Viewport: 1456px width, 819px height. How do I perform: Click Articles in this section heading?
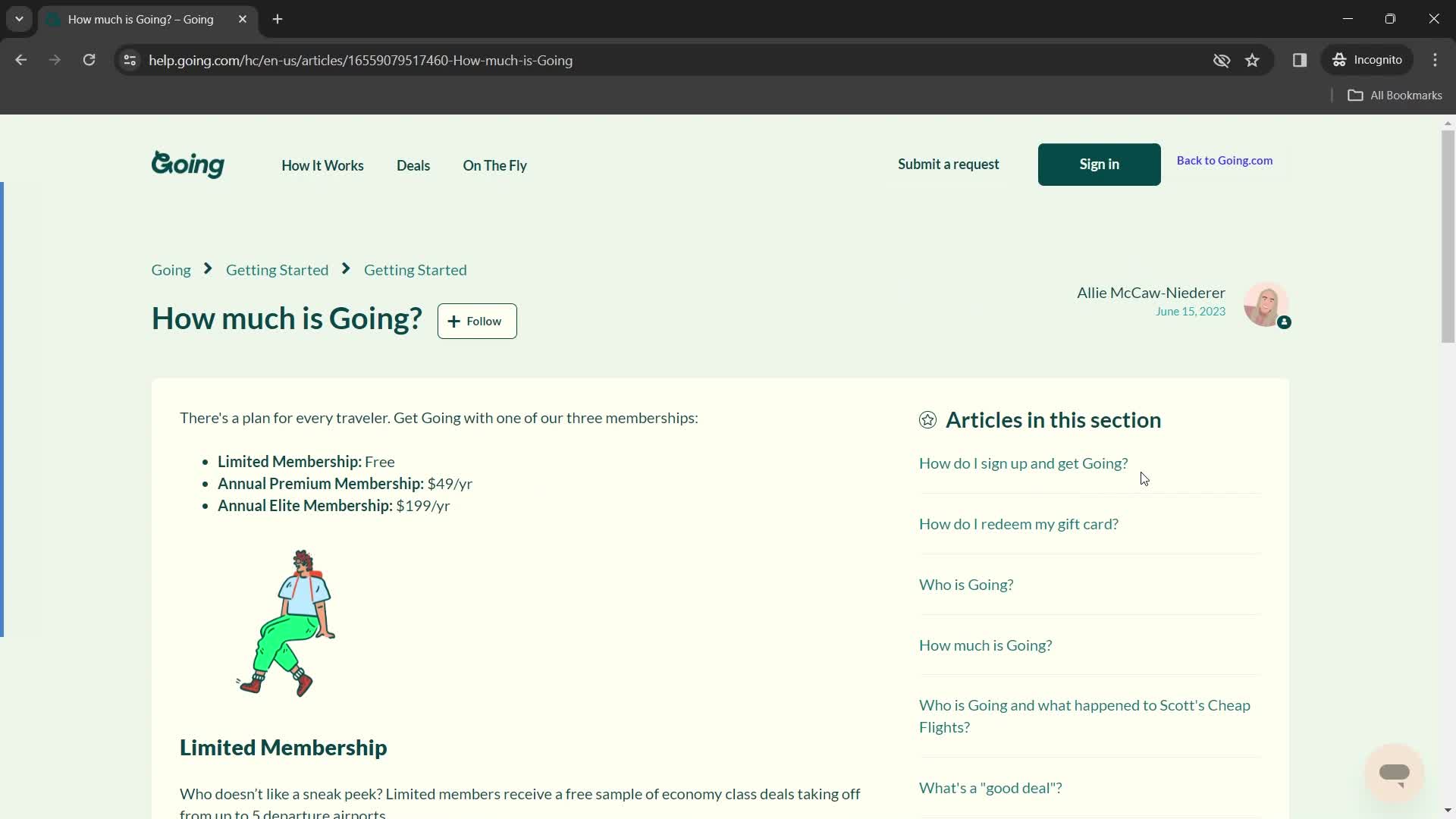pos(1053,420)
